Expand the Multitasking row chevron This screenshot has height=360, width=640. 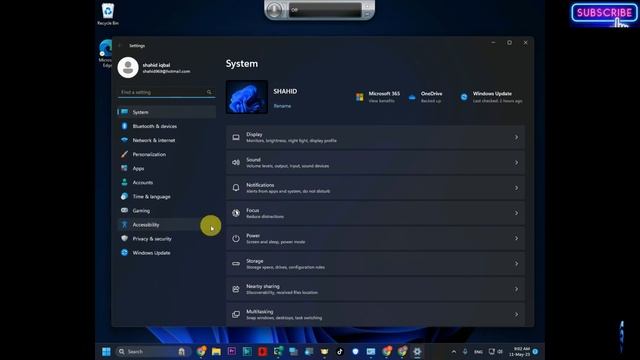pyautogui.click(x=516, y=314)
